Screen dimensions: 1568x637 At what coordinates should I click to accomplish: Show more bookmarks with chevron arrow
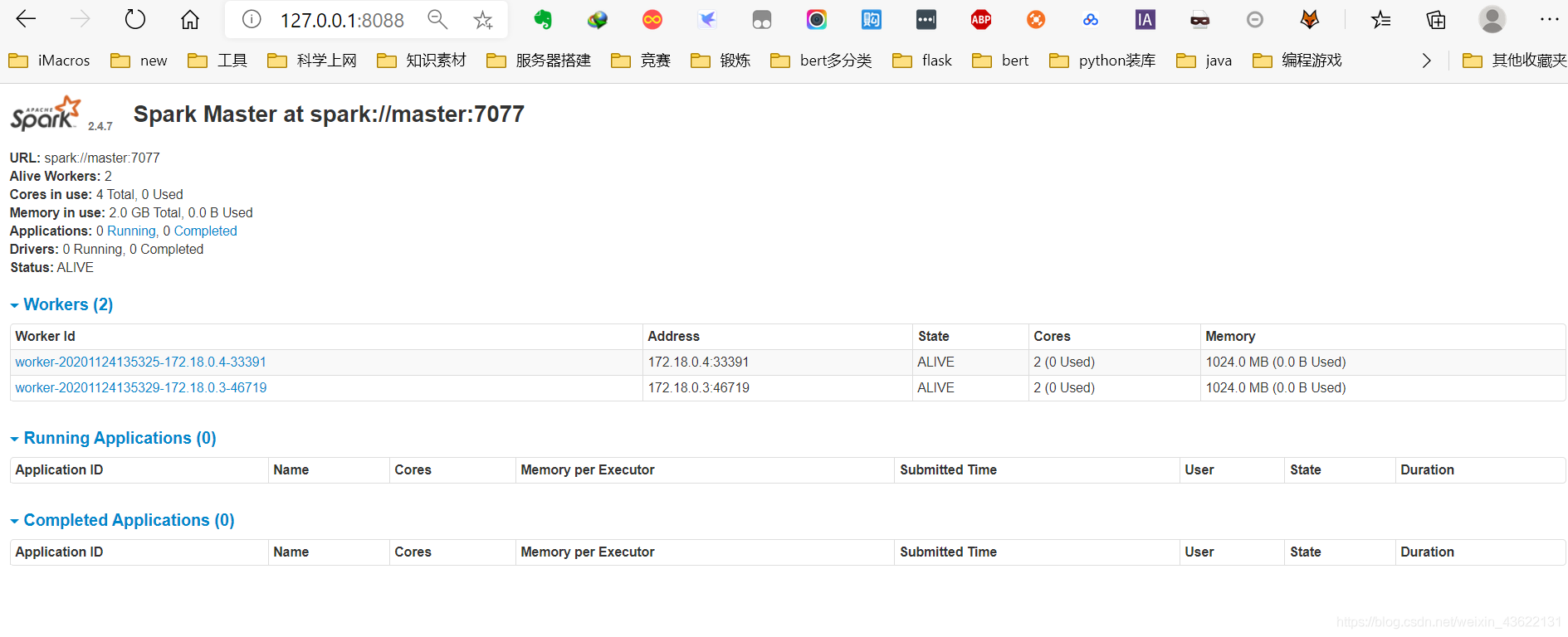[x=1426, y=61]
